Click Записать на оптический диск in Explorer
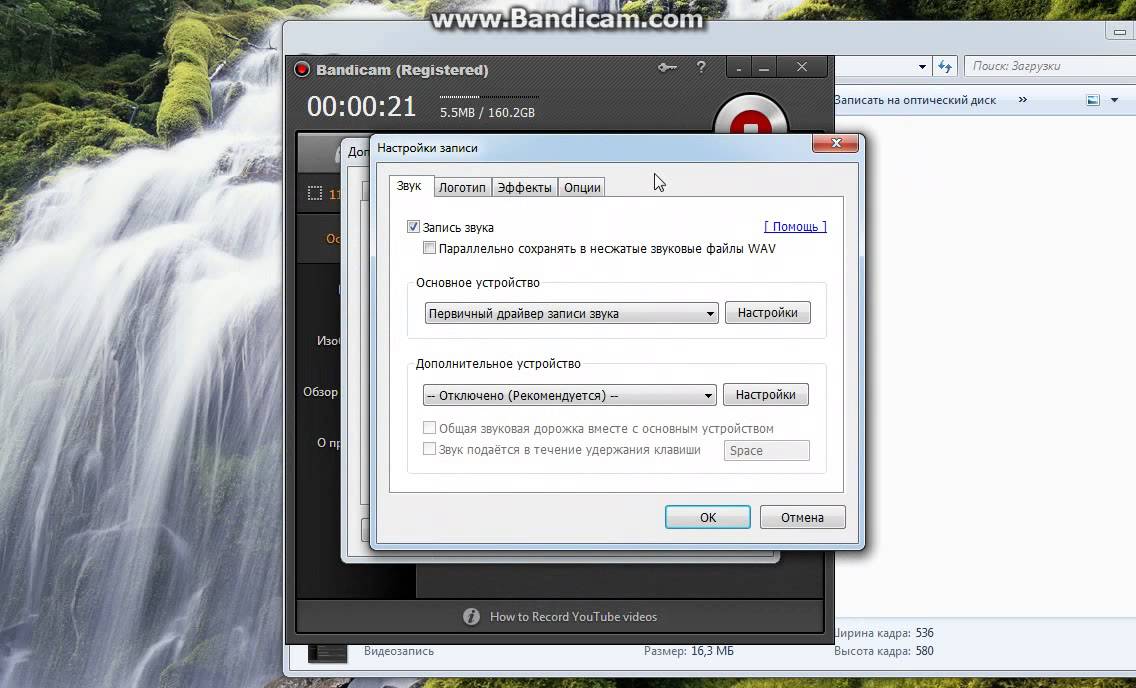This screenshot has width=1136, height=688. [x=916, y=100]
